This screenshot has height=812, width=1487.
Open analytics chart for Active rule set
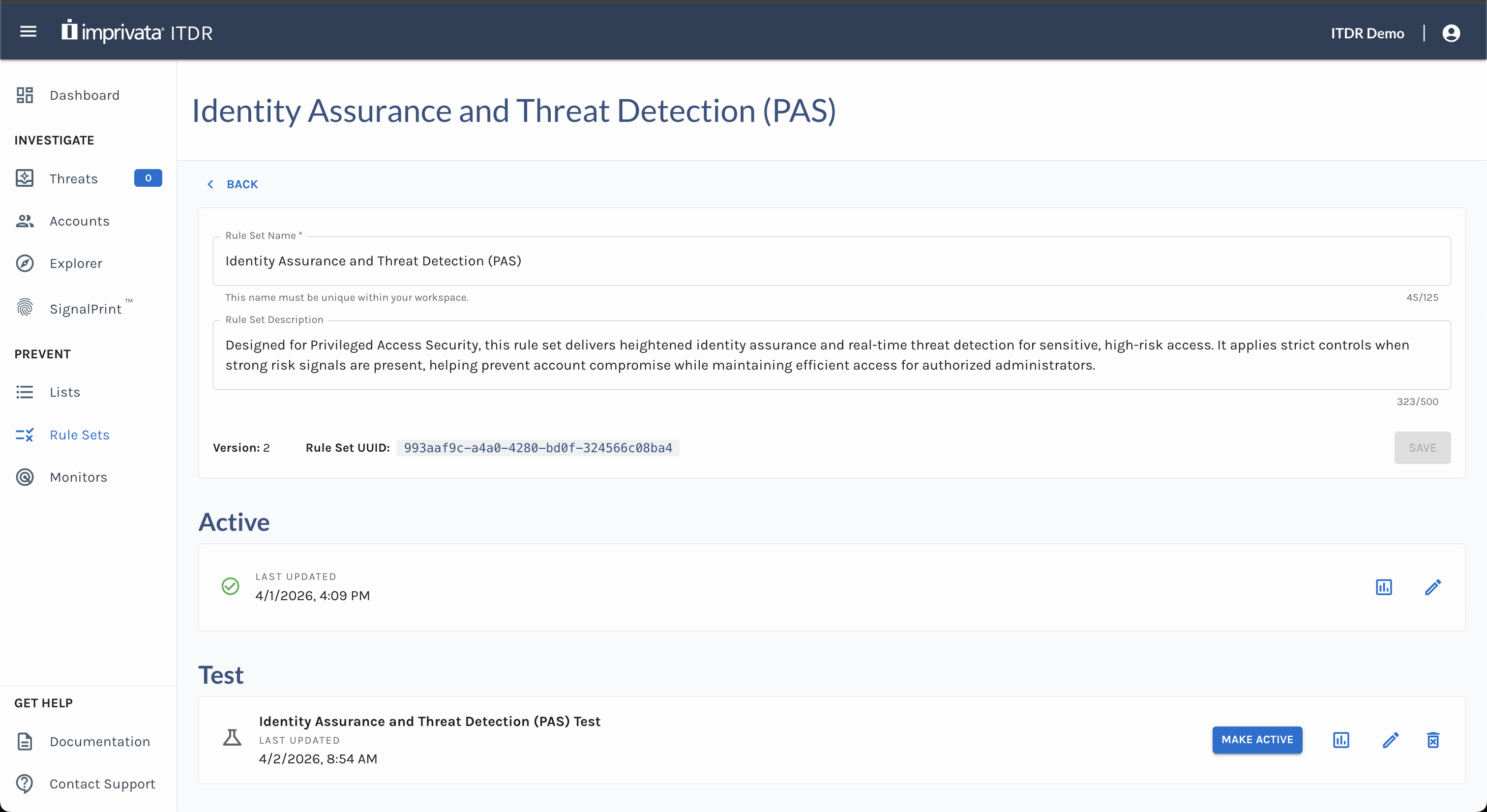click(x=1384, y=587)
